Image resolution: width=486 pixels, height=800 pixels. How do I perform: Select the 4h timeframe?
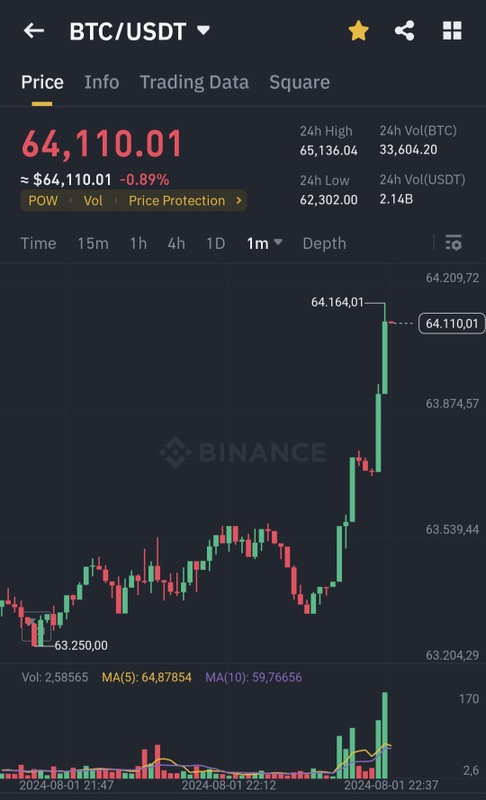(176, 243)
